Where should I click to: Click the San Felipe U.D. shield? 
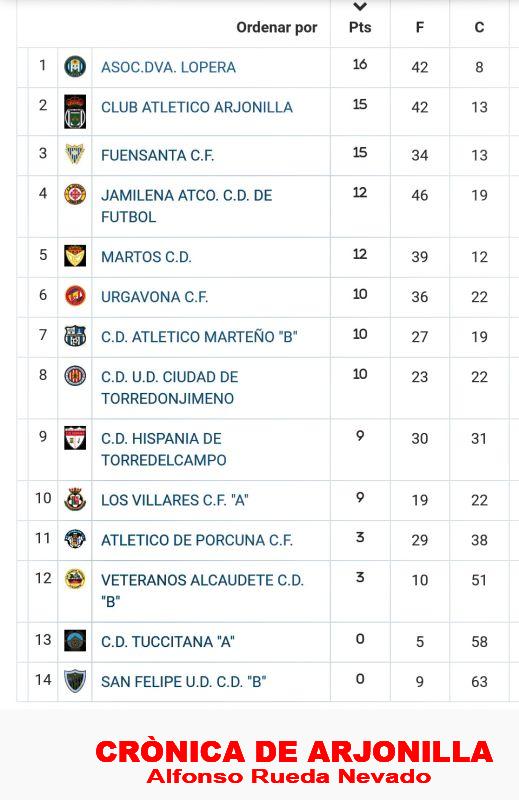point(75,681)
